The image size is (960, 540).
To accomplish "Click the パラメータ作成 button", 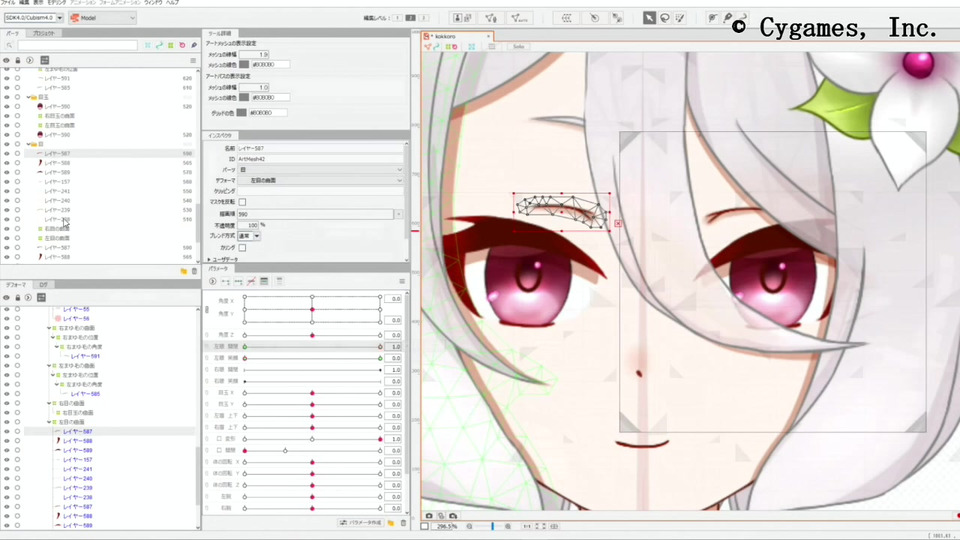I will point(361,523).
